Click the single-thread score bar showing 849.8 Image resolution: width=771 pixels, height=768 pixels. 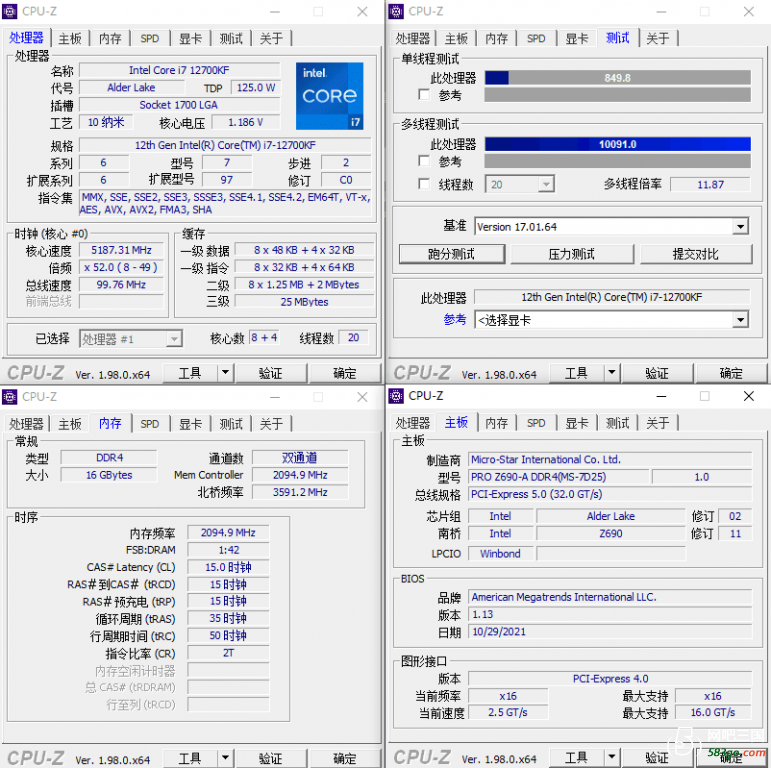point(618,78)
